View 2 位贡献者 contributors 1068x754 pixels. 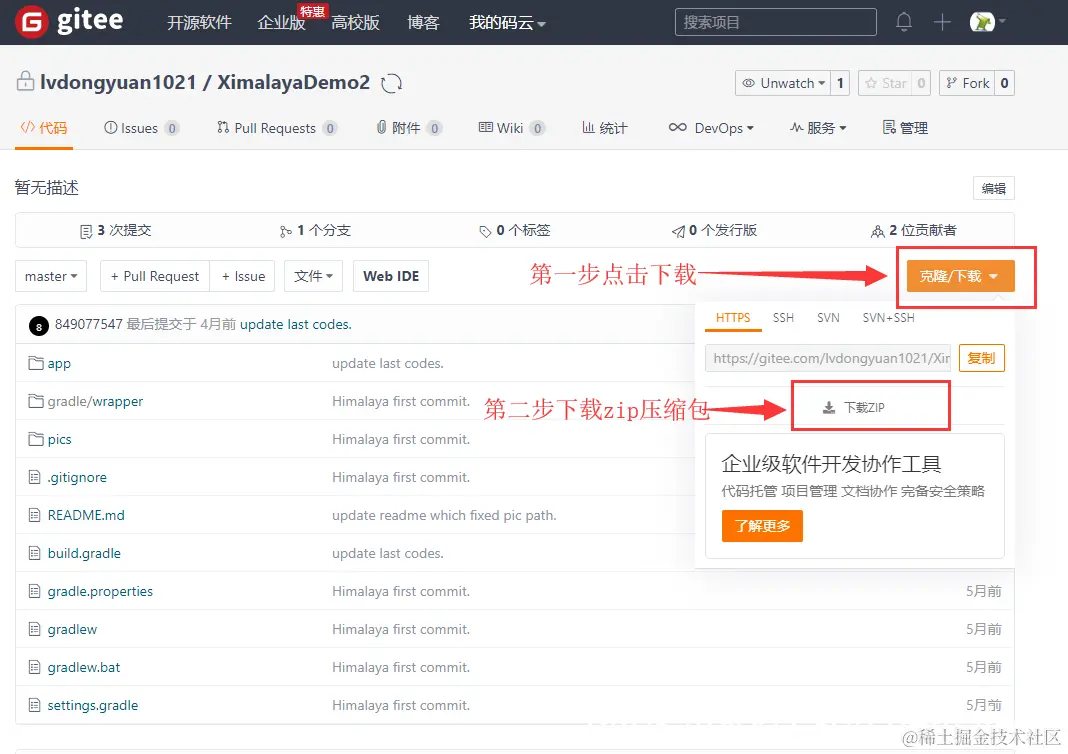(913, 230)
